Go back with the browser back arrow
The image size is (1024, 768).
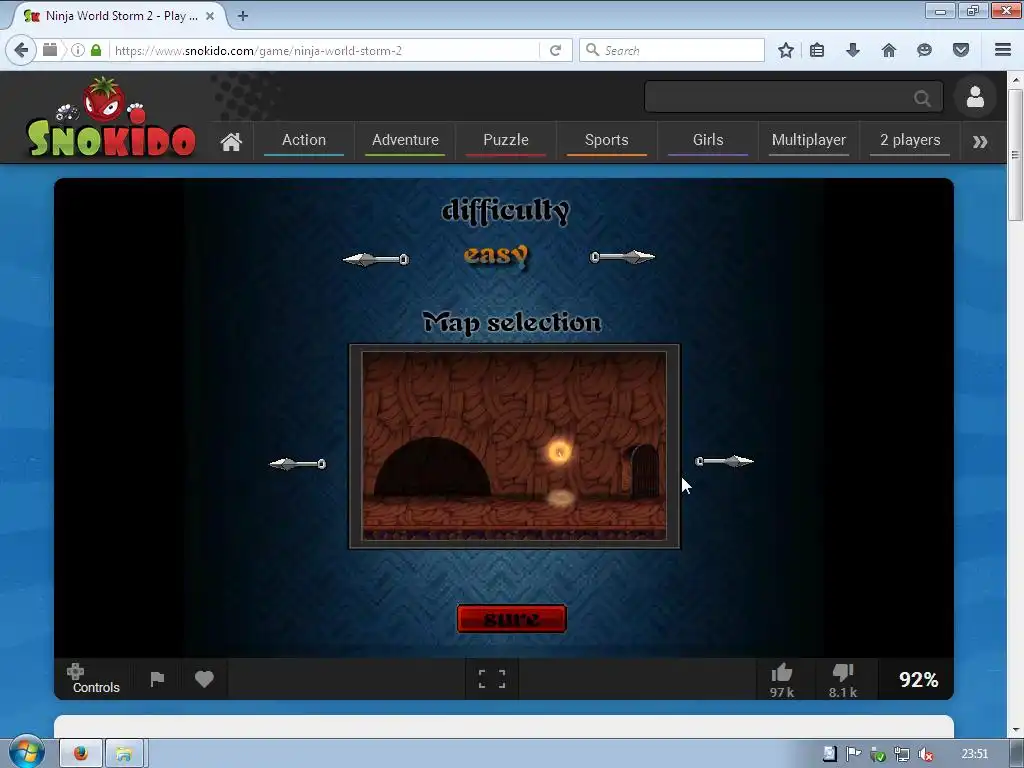click(x=22, y=50)
